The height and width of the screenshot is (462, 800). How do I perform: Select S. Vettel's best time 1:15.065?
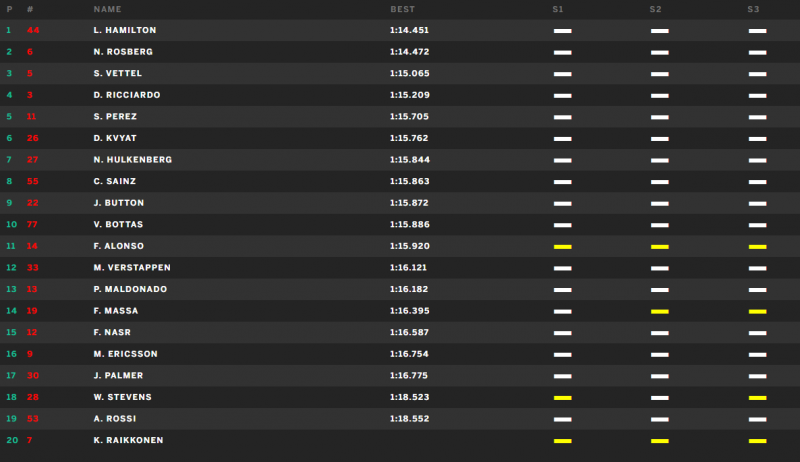(x=410, y=73)
